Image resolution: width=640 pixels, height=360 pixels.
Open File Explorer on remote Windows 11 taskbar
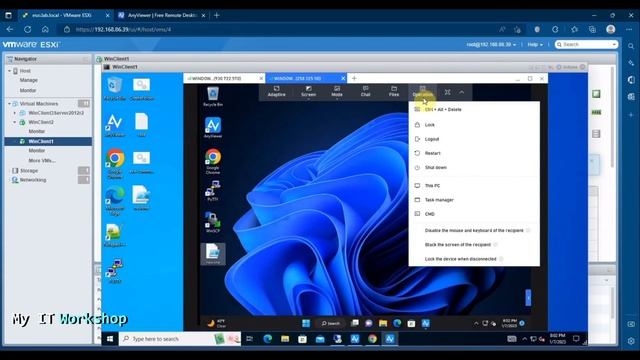click(x=383, y=323)
